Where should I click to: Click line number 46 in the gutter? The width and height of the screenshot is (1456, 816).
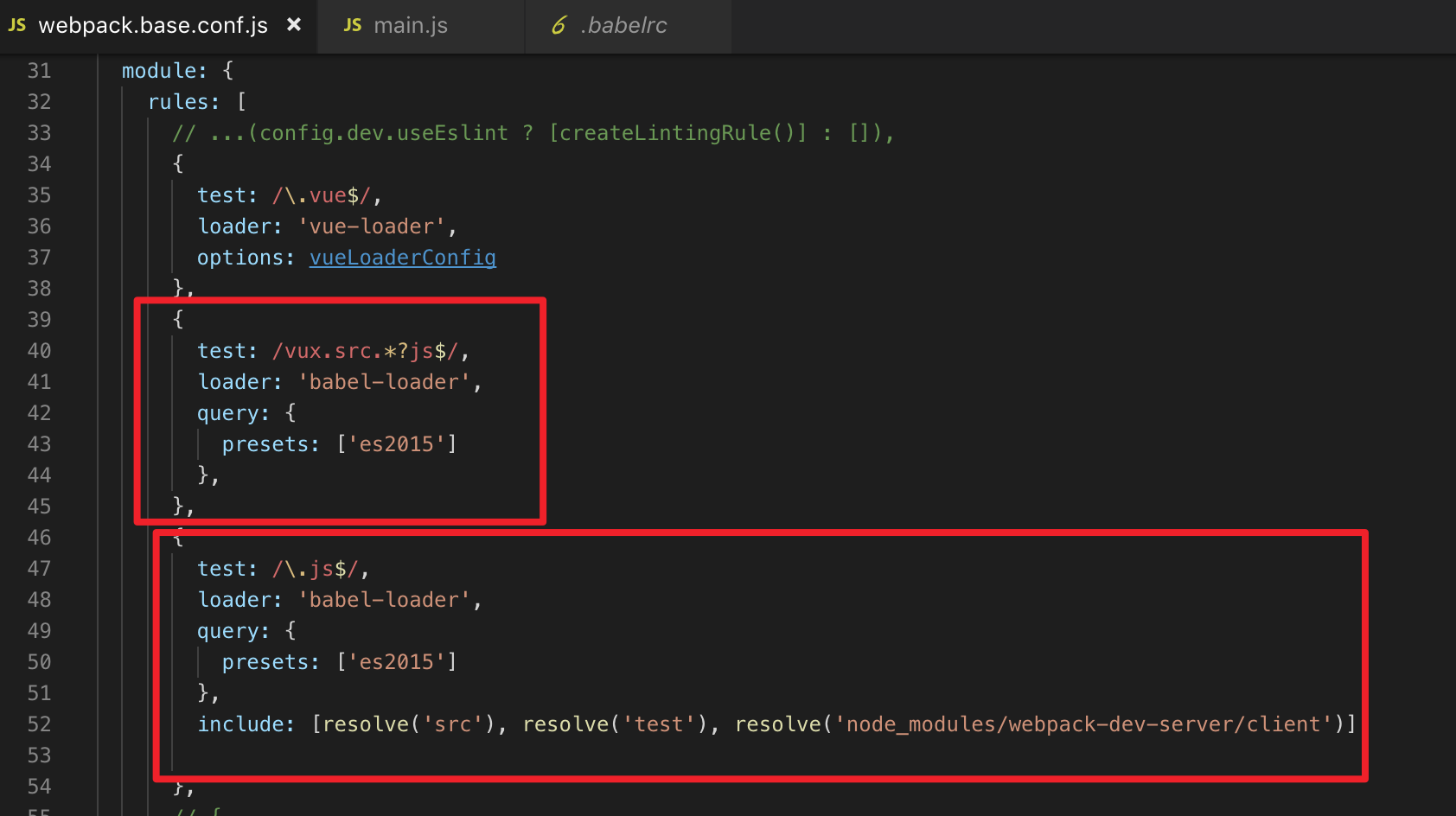click(39, 538)
